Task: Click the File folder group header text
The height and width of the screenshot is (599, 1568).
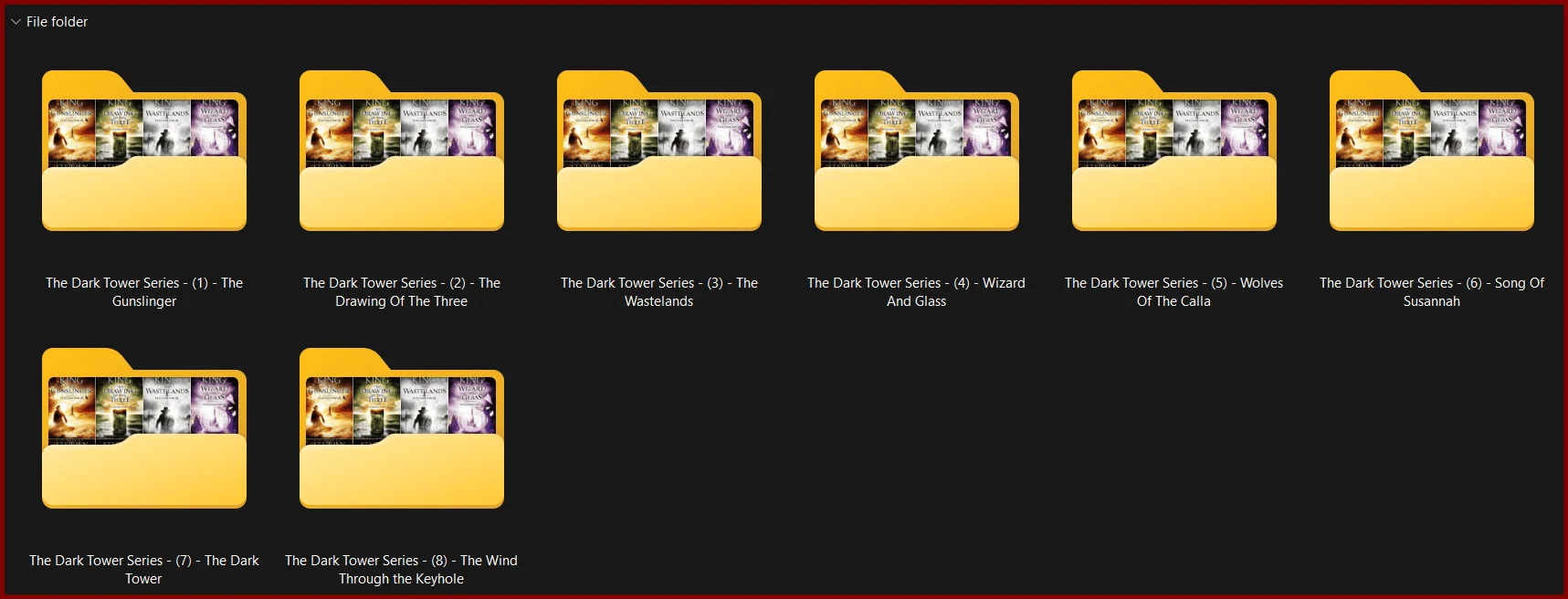Action: click(57, 22)
